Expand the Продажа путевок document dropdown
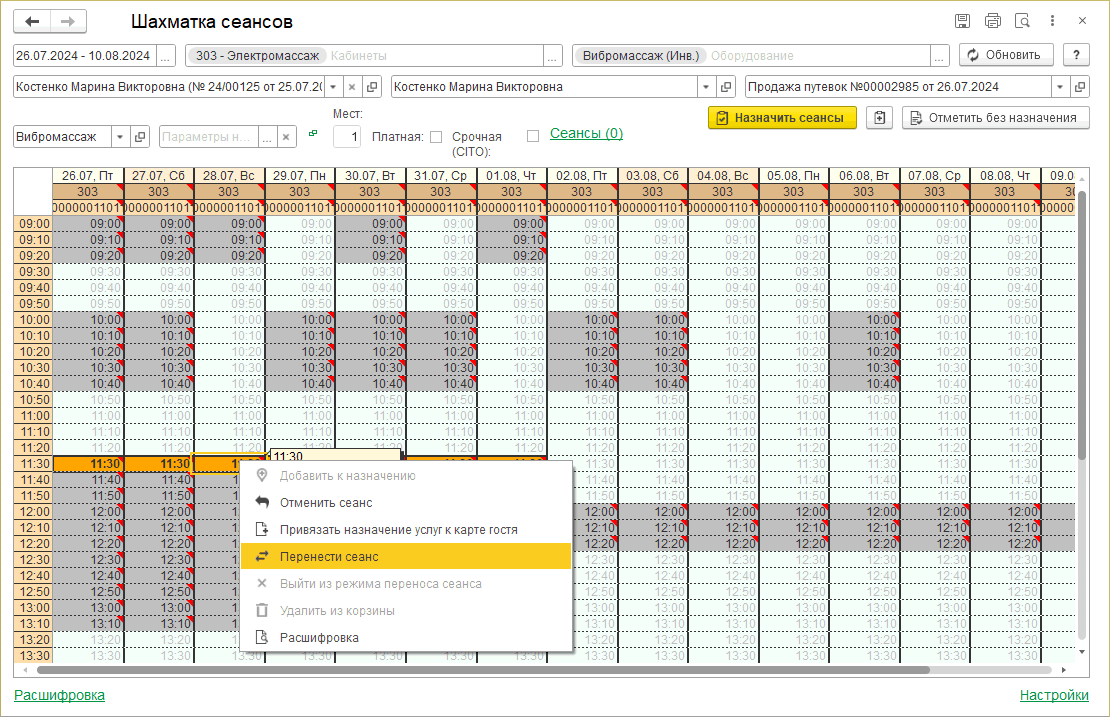The width and height of the screenshot is (1110, 717). tap(1059, 87)
